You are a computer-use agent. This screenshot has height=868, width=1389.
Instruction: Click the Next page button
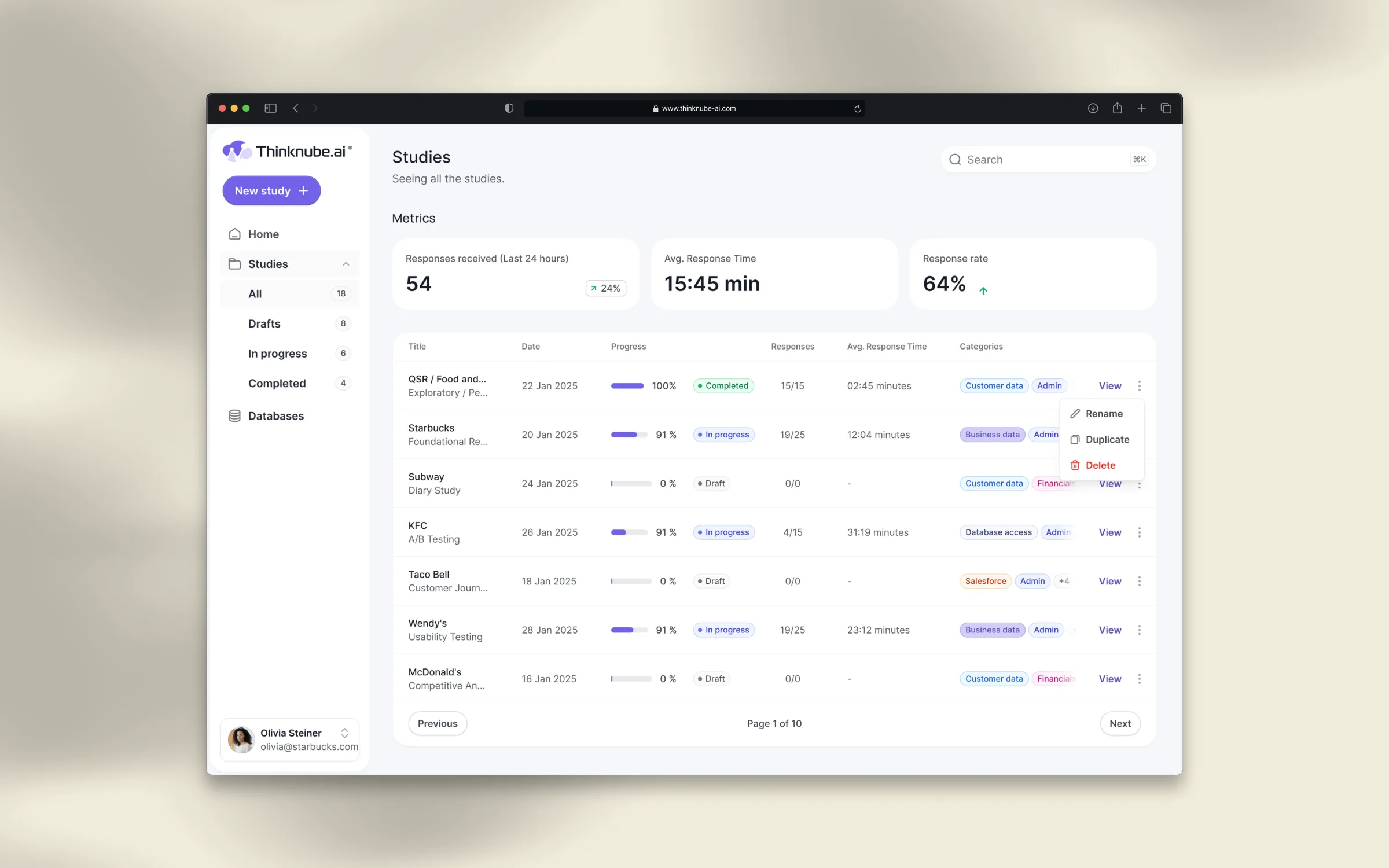[1120, 723]
